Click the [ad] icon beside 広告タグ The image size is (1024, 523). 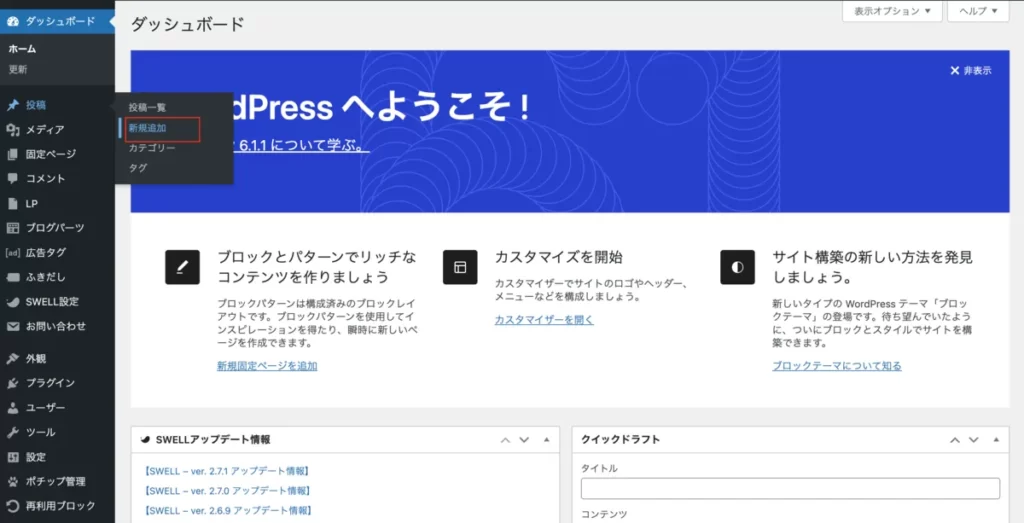pos(12,253)
